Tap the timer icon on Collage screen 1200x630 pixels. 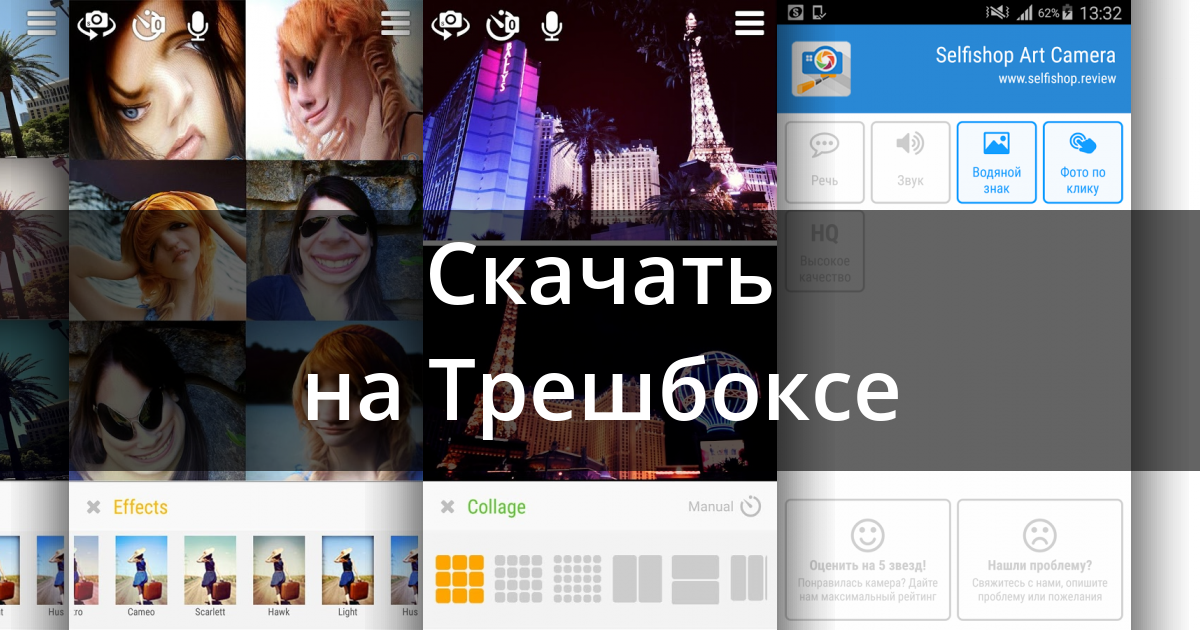[502, 23]
